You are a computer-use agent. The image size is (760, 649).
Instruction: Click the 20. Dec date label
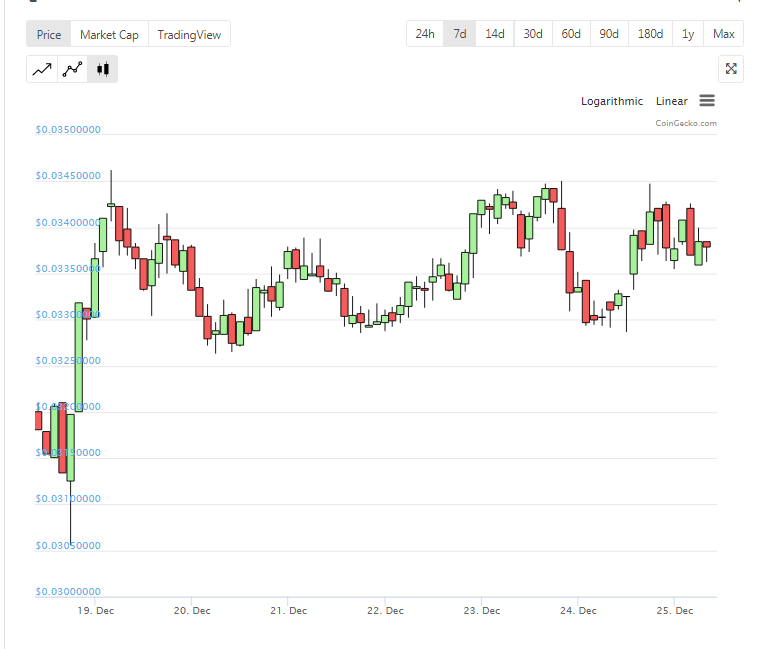click(192, 611)
